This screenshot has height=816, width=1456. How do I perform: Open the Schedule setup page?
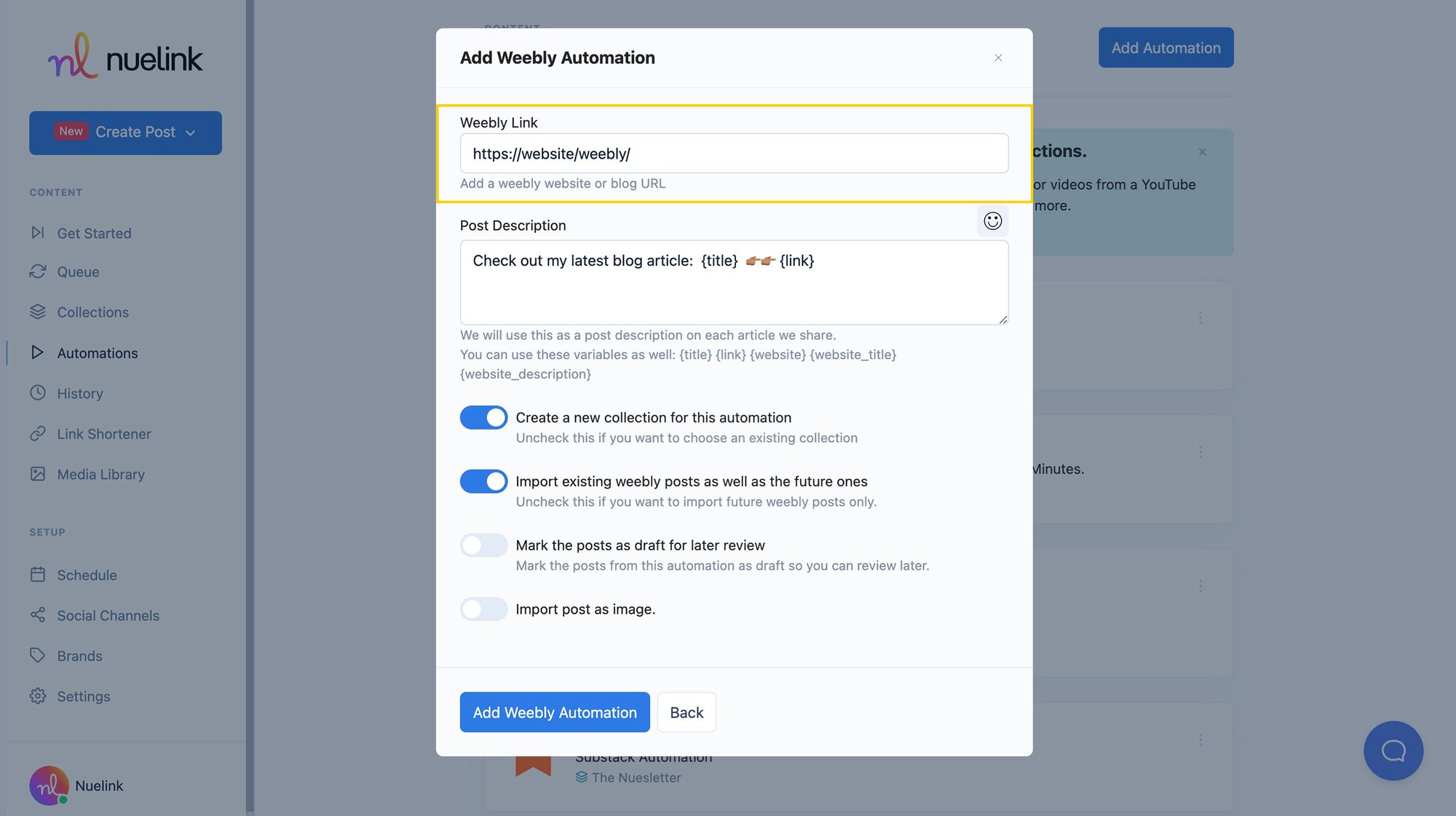click(87, 575)
